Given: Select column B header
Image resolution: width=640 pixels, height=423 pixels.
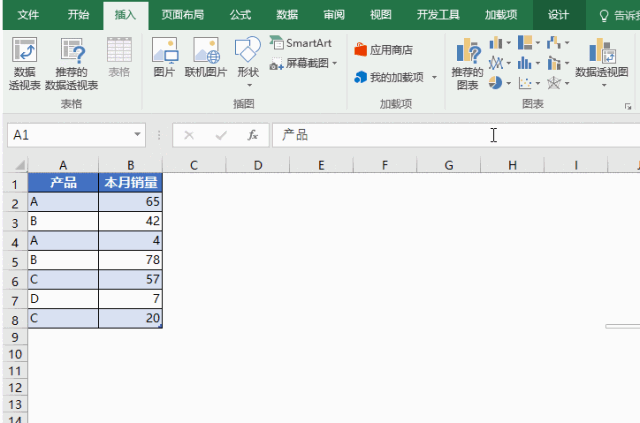Looking at the screenshot, I should point(130,164).
